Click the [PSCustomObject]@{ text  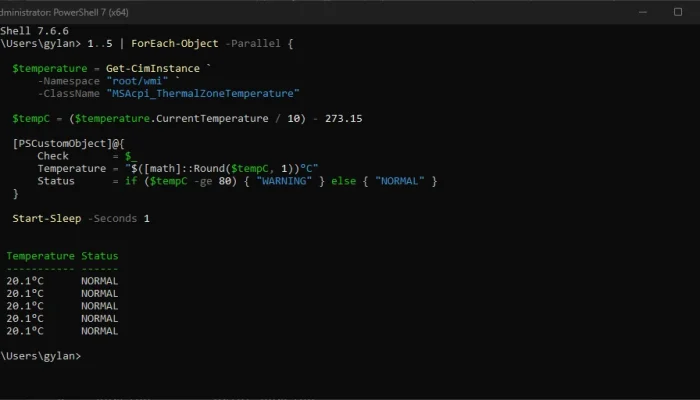pos(68,143)
